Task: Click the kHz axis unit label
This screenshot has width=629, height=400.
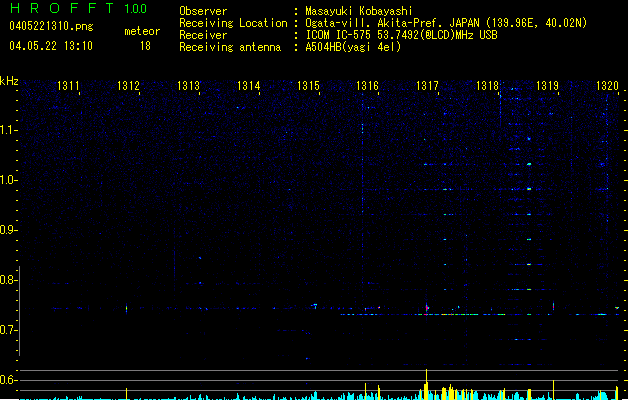Action: coord(9,81)
